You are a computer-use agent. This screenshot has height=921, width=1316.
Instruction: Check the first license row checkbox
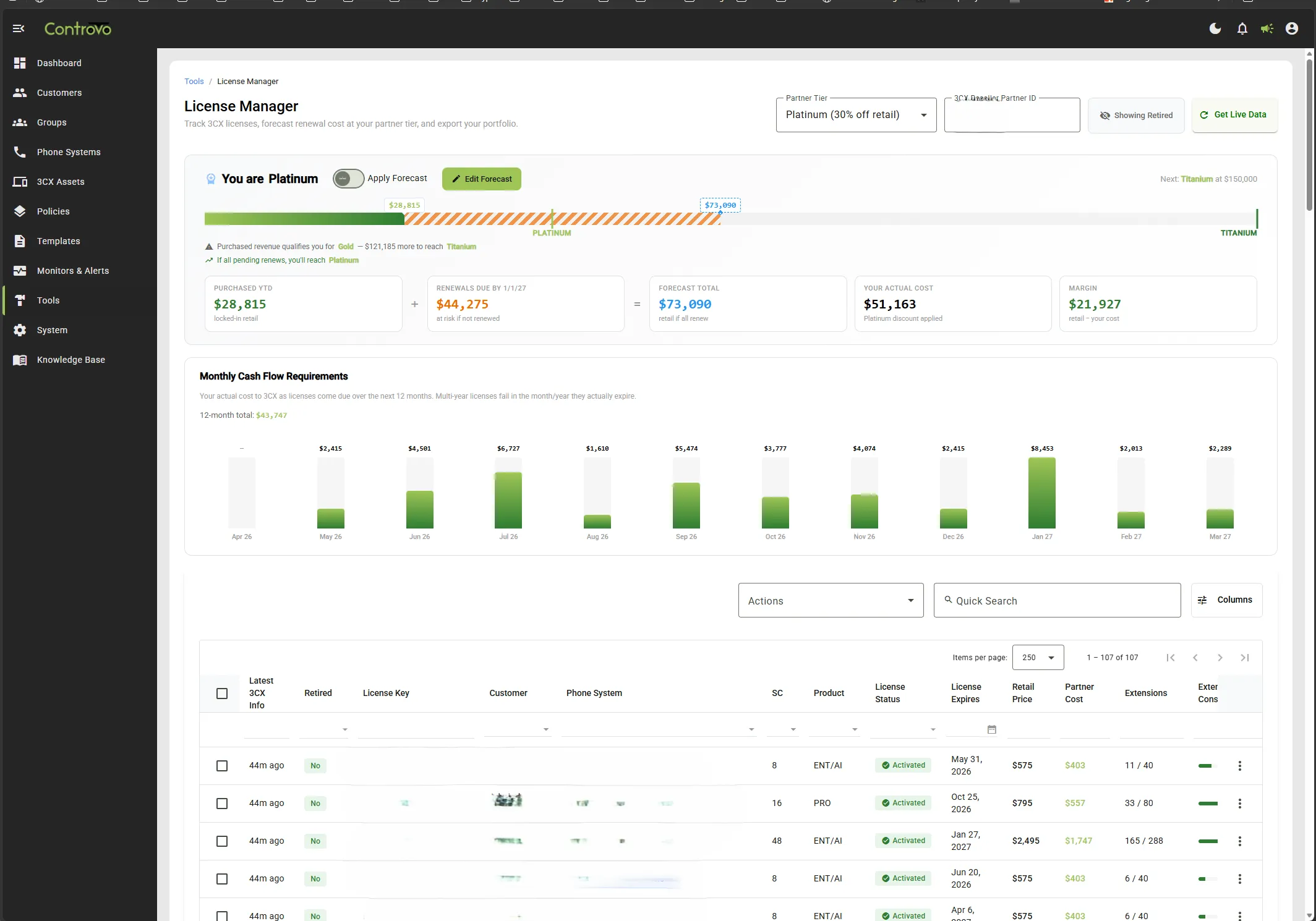pos(222,766)
